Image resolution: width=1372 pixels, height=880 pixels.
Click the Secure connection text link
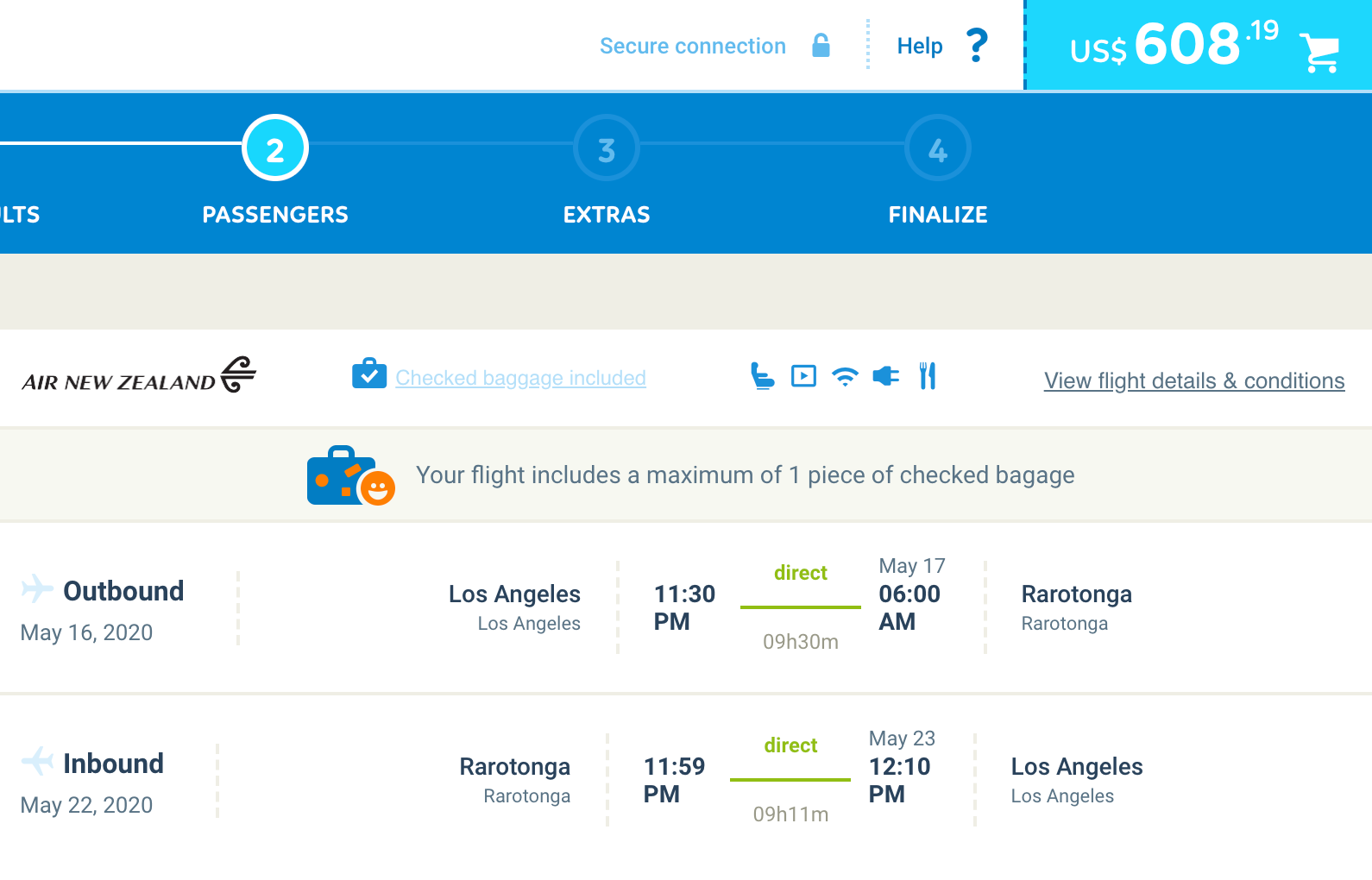pos(692,46)
